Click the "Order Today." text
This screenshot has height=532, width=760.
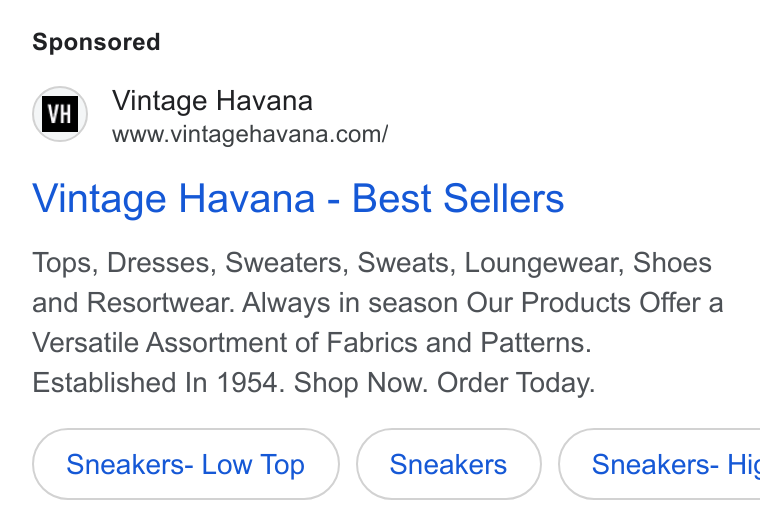[x=516, y=383]
